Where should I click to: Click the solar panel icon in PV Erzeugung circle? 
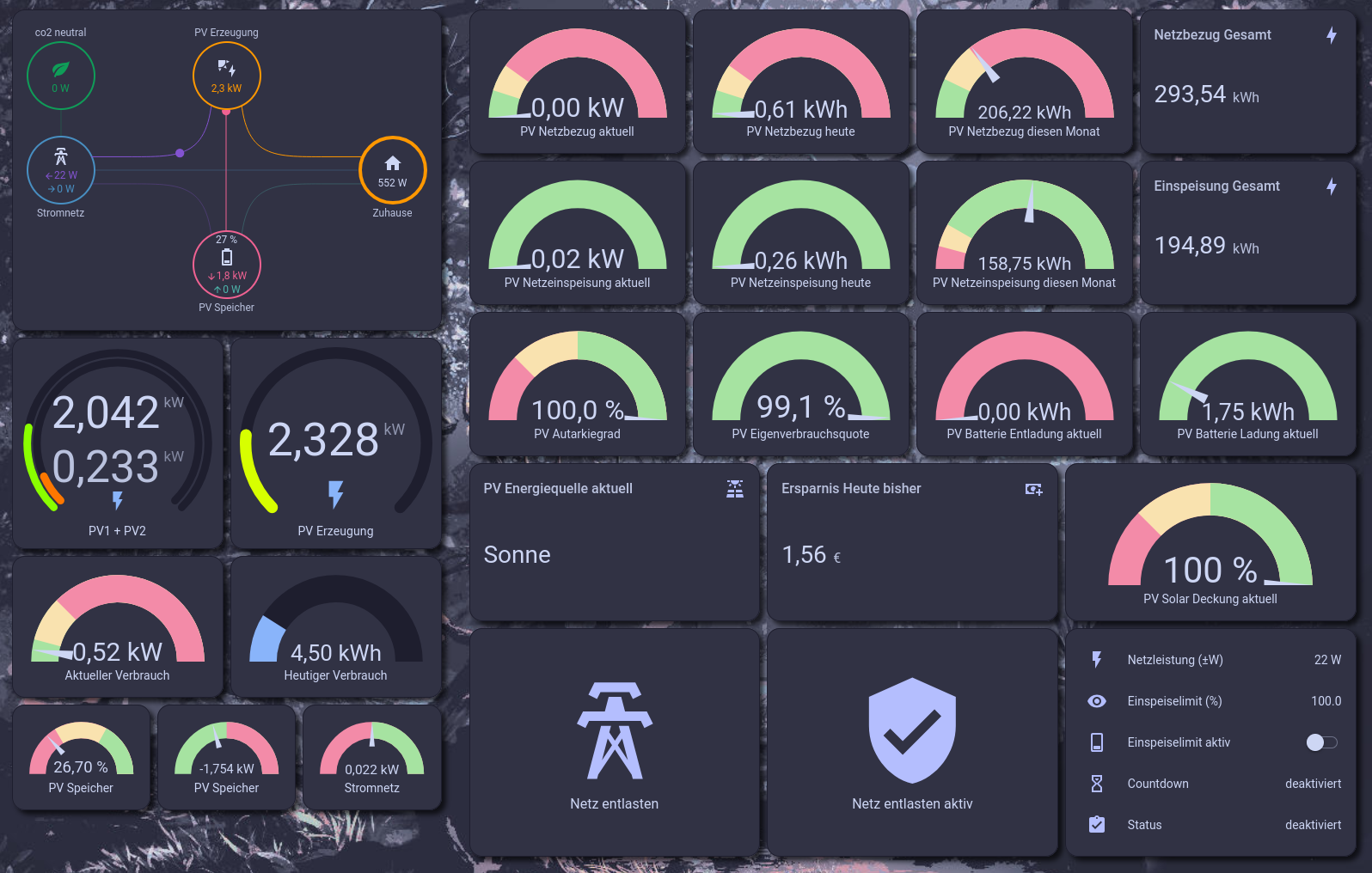tap(226, 68)
